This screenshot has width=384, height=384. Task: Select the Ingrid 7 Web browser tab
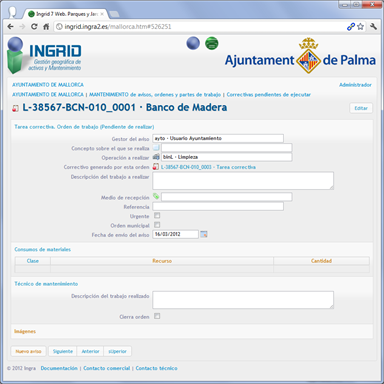(66, 14)
